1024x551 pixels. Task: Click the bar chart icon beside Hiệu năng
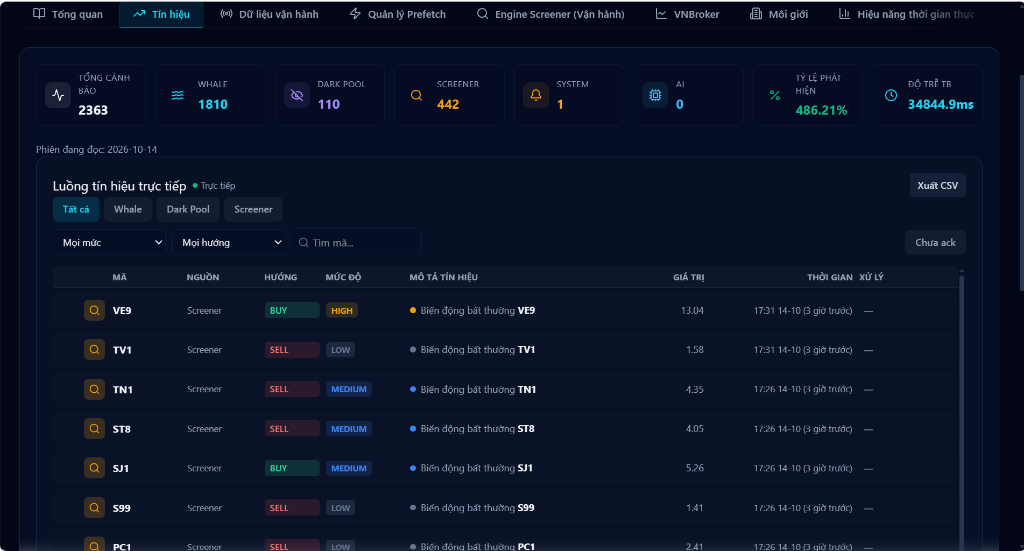(x=844, y=14)
